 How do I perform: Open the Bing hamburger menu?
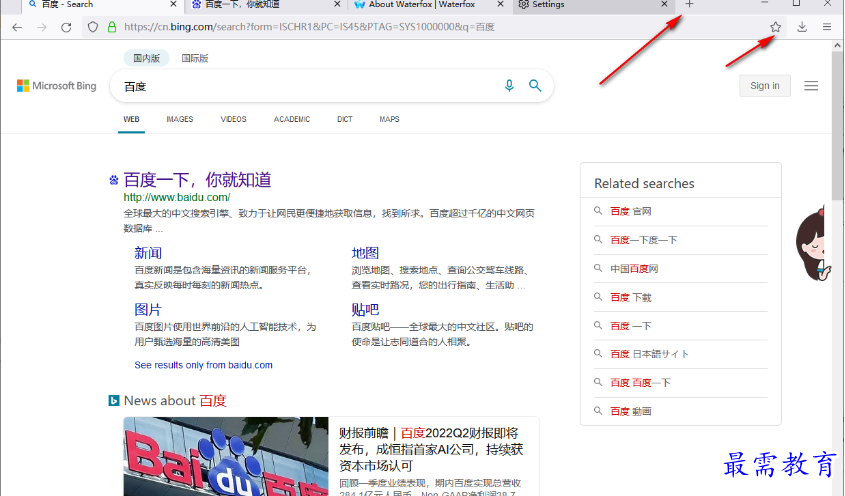(811, 86)
